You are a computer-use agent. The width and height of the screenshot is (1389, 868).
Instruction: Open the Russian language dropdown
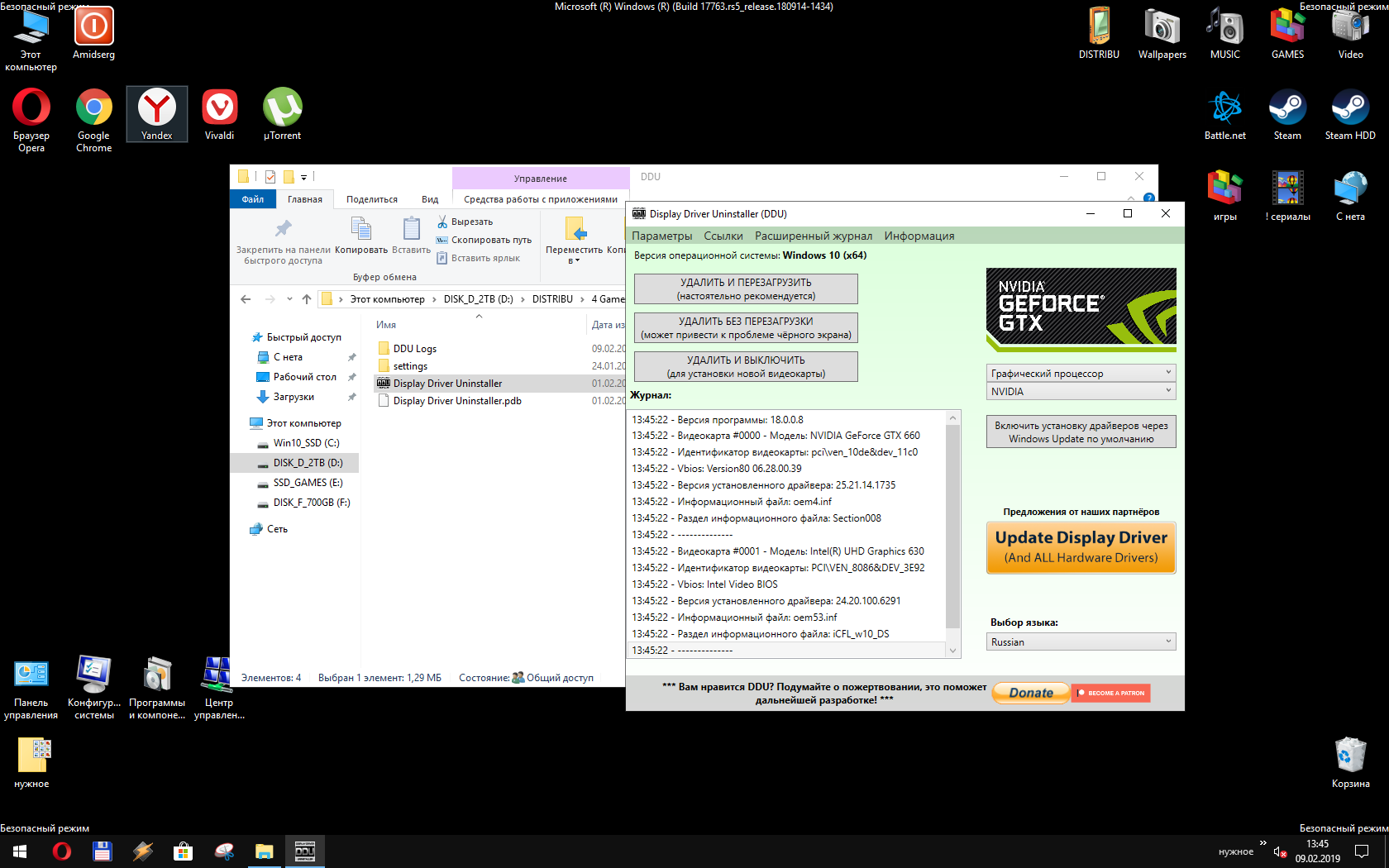point(1081,641)
